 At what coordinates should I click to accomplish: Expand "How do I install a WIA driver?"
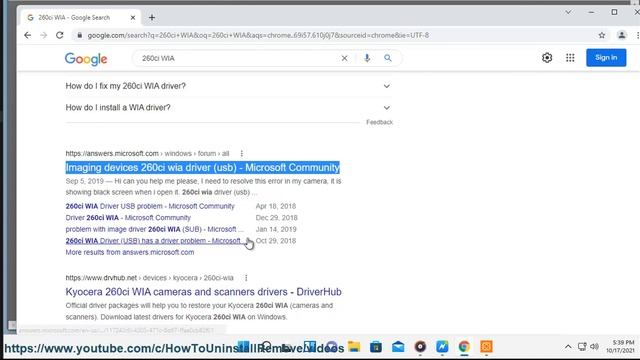228,108
